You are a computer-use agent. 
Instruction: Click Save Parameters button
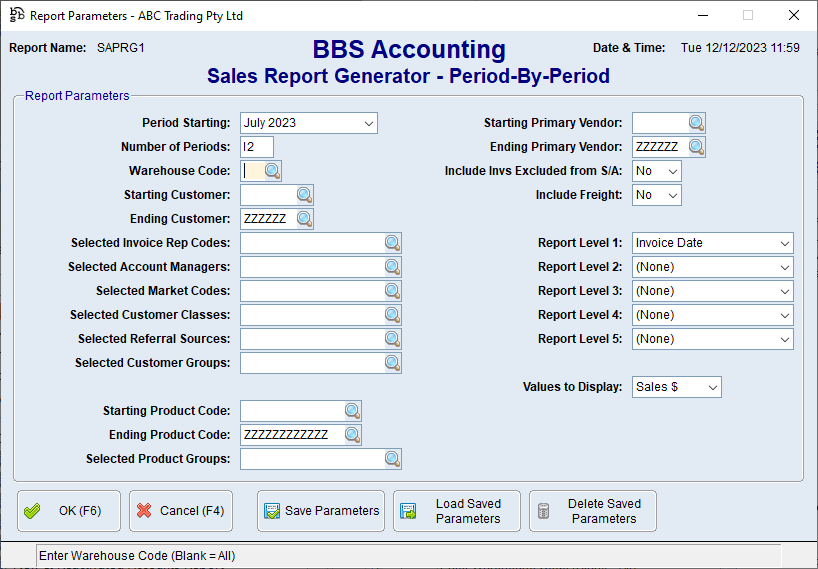(x=321, y=511)
